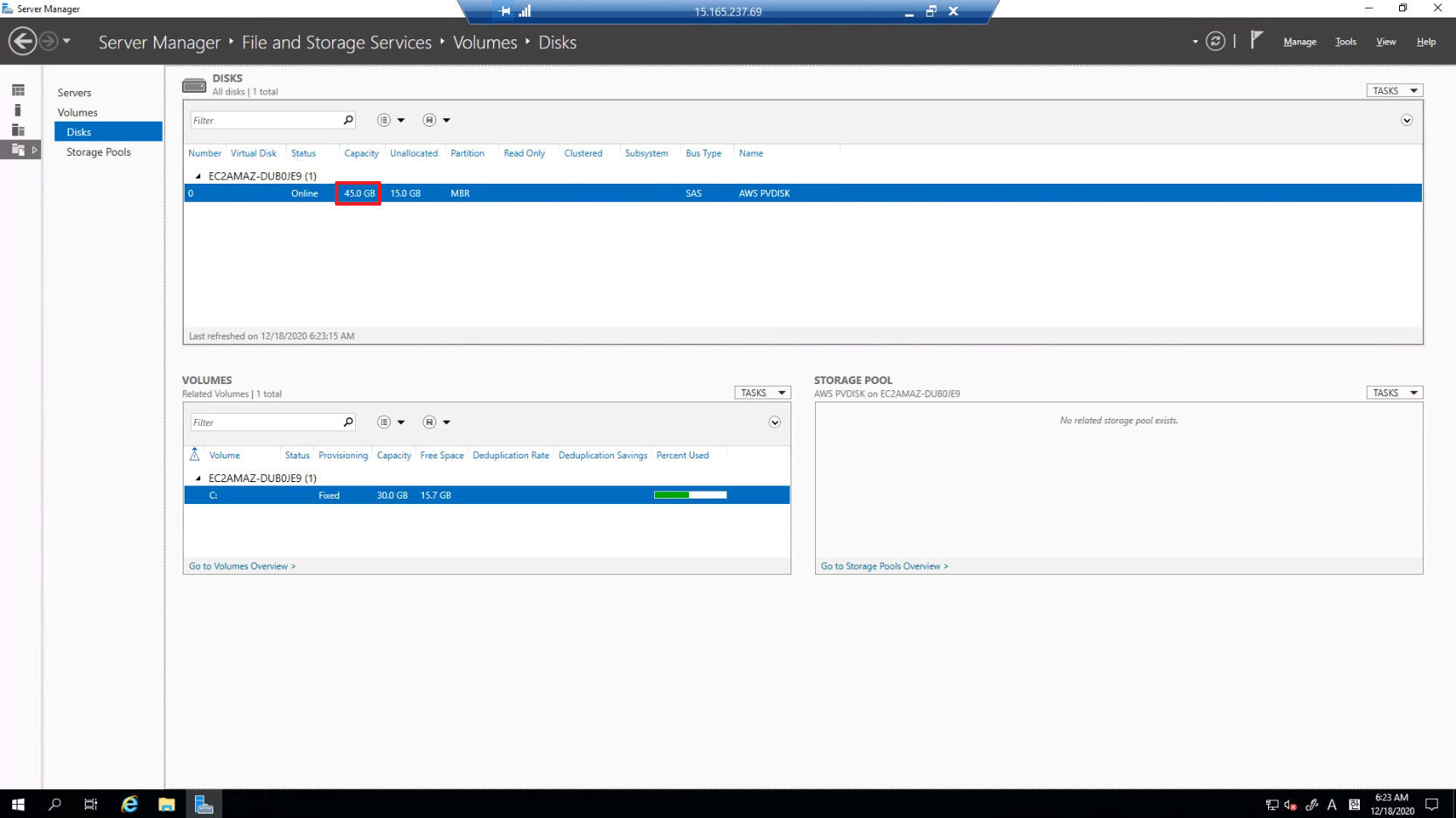Image resolution: width=1456 pixels, height=818 pixels.
Task: Go back with the navigation back arrow
Action: pyautogui.click(x=23, y=41)
